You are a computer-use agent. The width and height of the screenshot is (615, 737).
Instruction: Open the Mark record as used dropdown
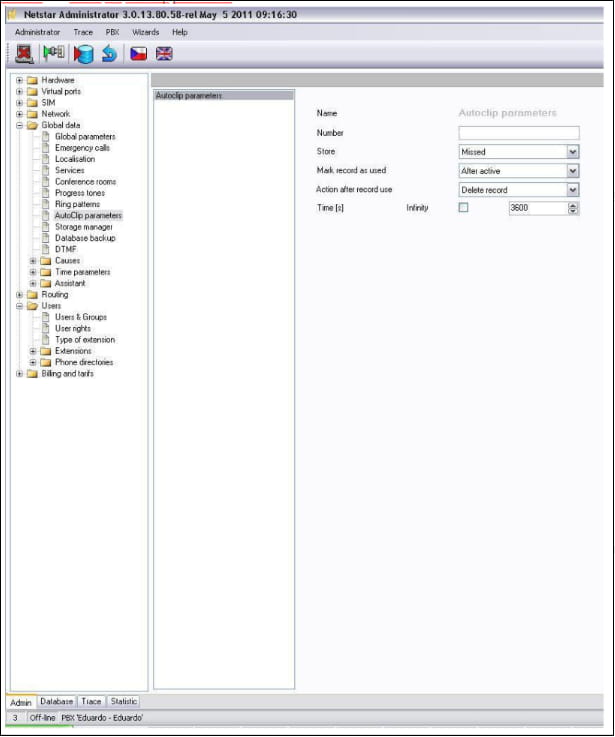(x=572, y=171)
